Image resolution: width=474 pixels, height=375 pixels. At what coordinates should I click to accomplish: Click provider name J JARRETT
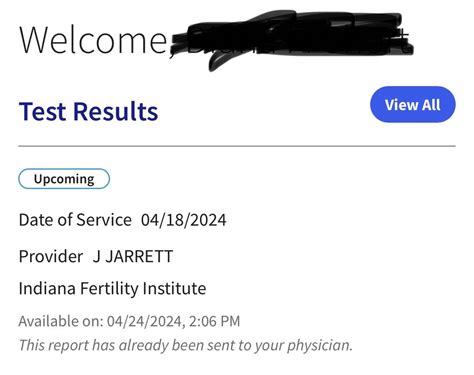pos(133,256)
